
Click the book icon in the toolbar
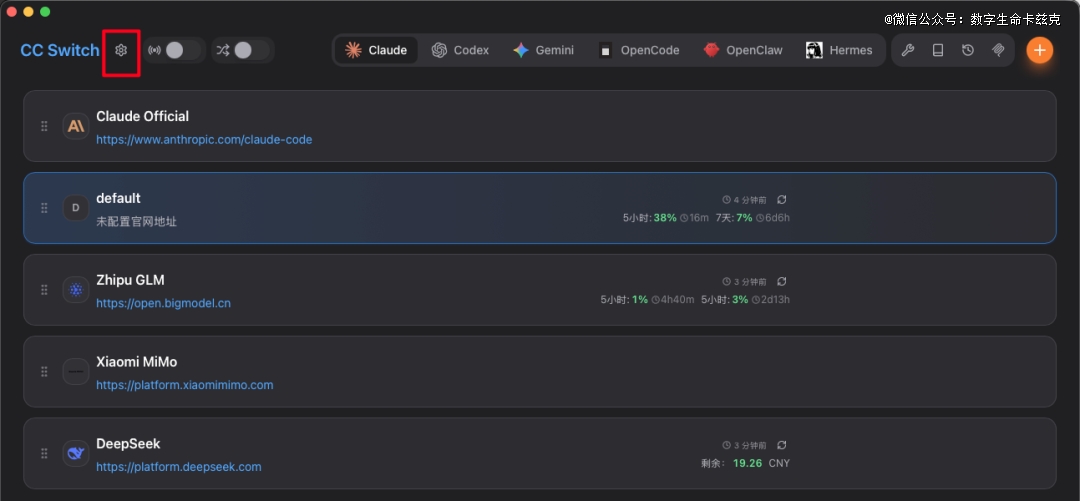tap(938, 50)
